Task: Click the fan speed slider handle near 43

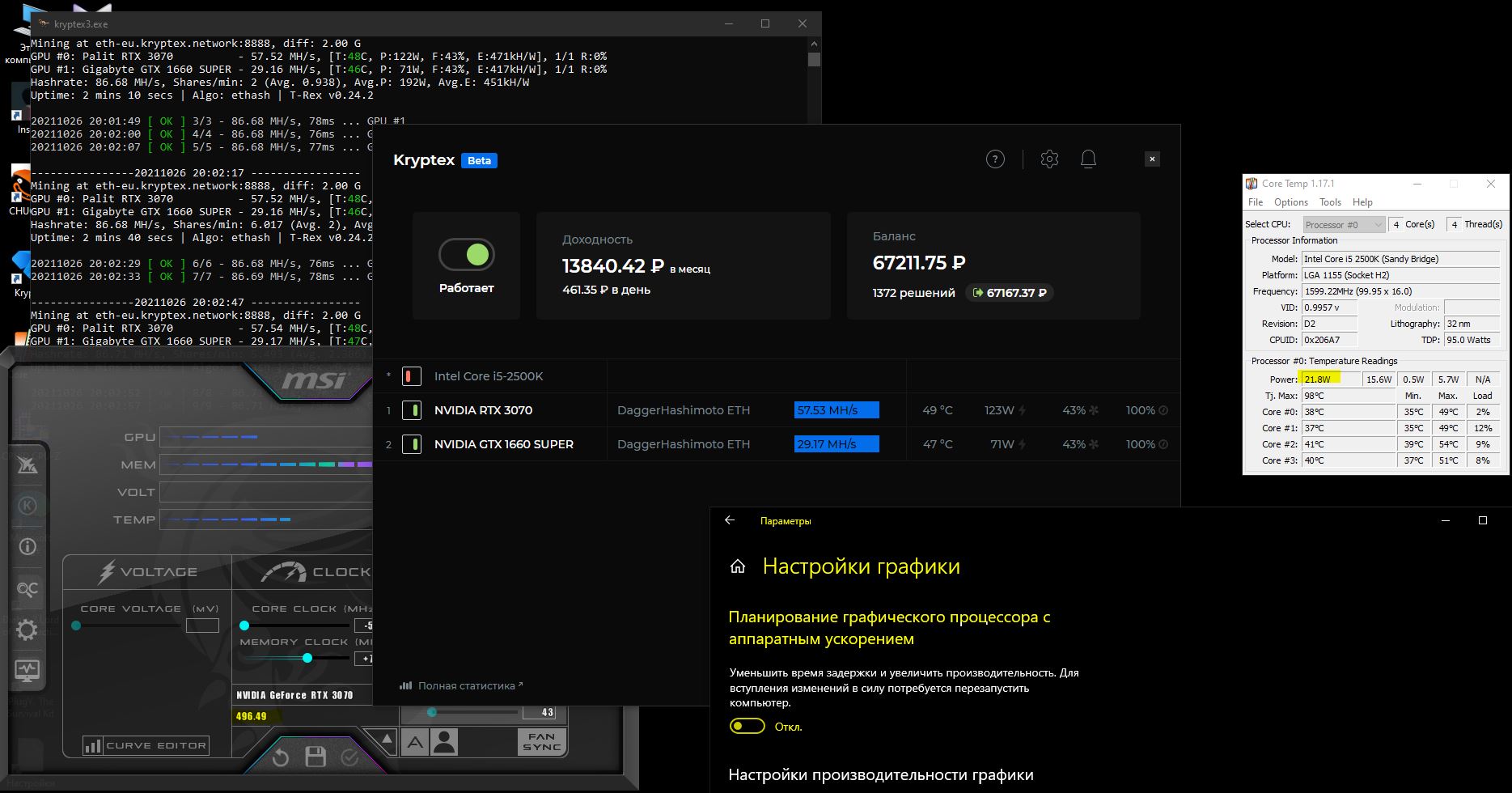Action: 432,712
